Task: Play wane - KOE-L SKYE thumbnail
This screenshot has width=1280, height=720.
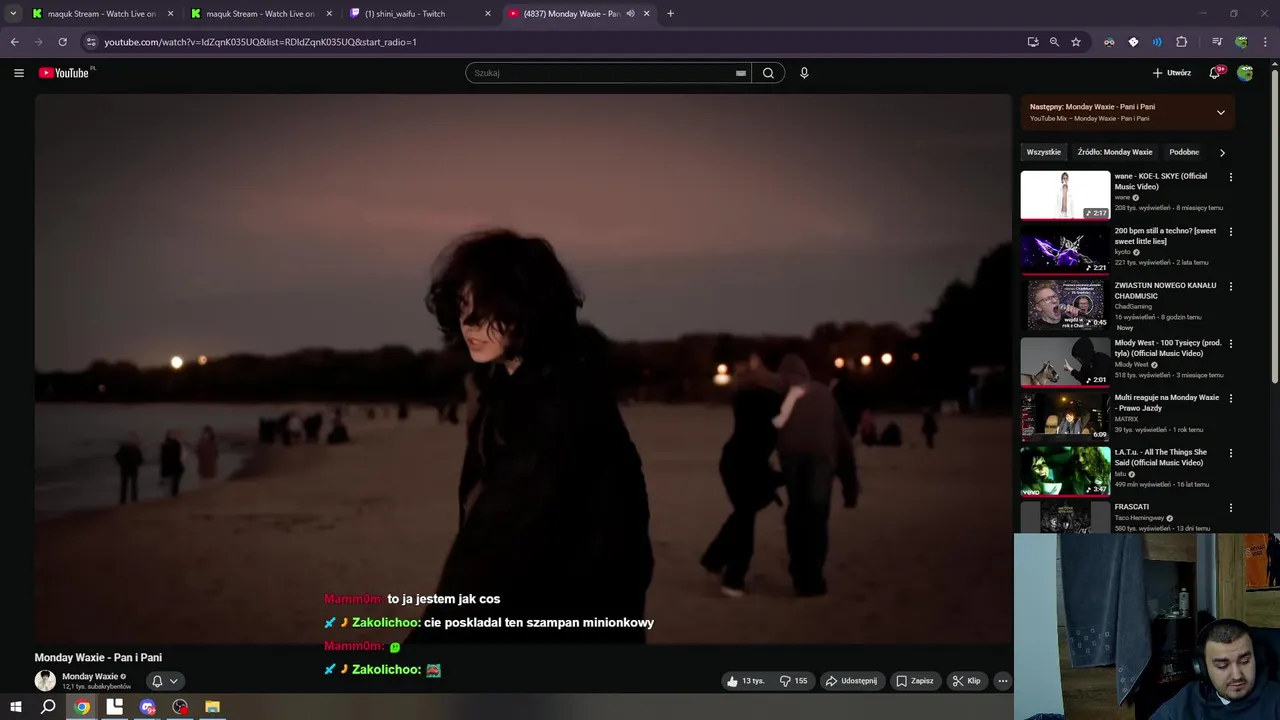Action: click(x=1065, y=195)
